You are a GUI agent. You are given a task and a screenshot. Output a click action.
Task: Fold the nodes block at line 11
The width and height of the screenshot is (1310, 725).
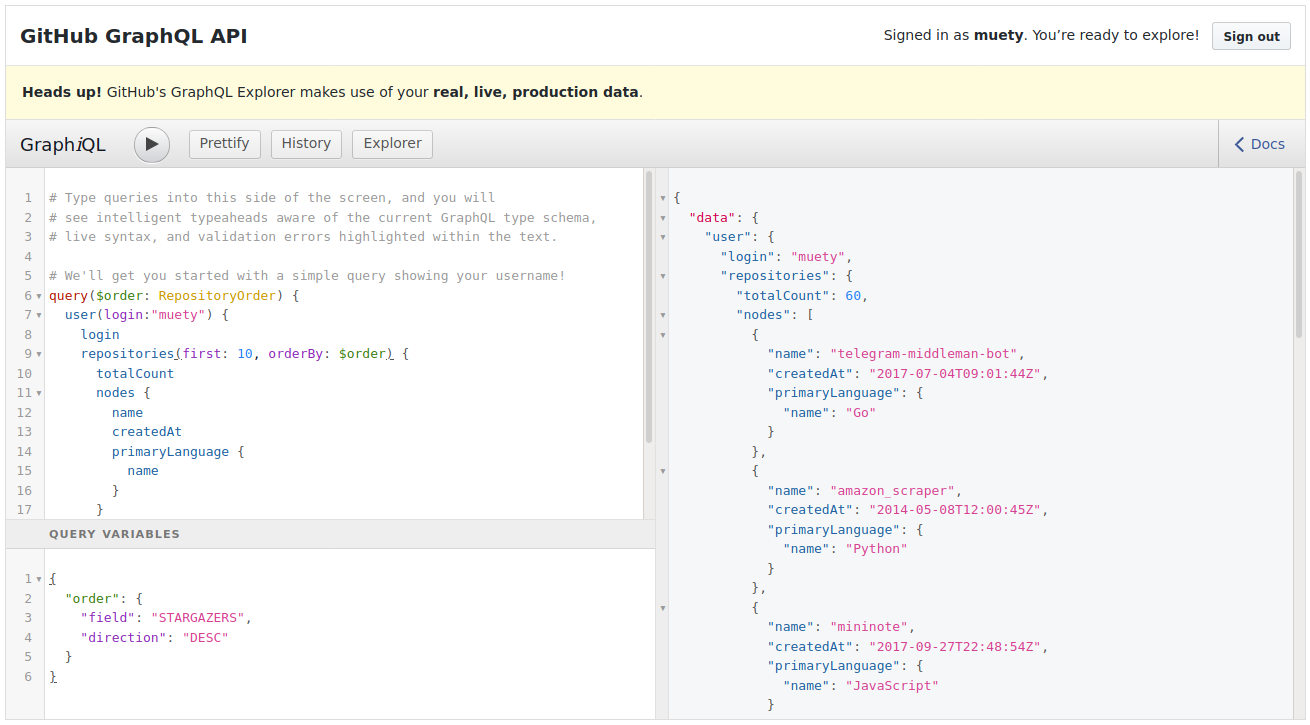pos(39,394)
